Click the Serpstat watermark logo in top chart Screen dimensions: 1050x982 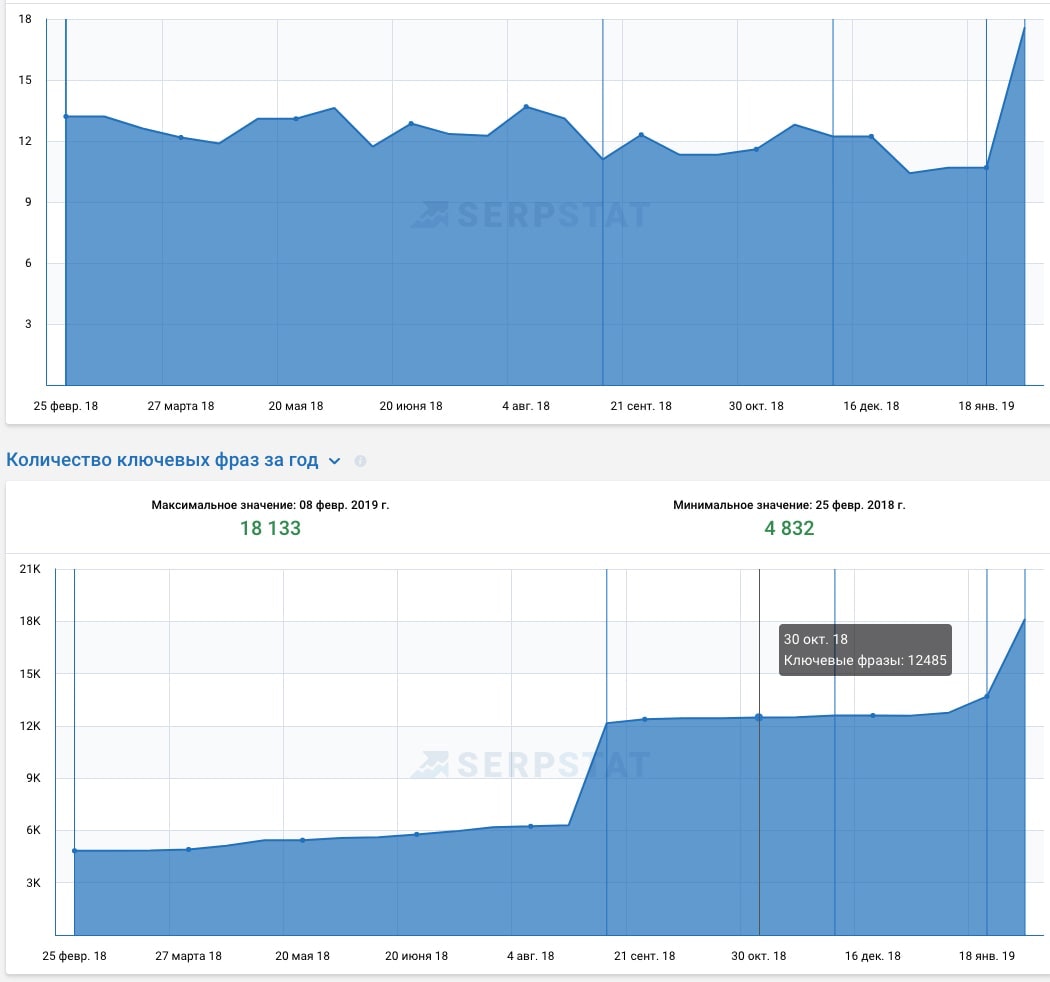(x=530, y=214)
